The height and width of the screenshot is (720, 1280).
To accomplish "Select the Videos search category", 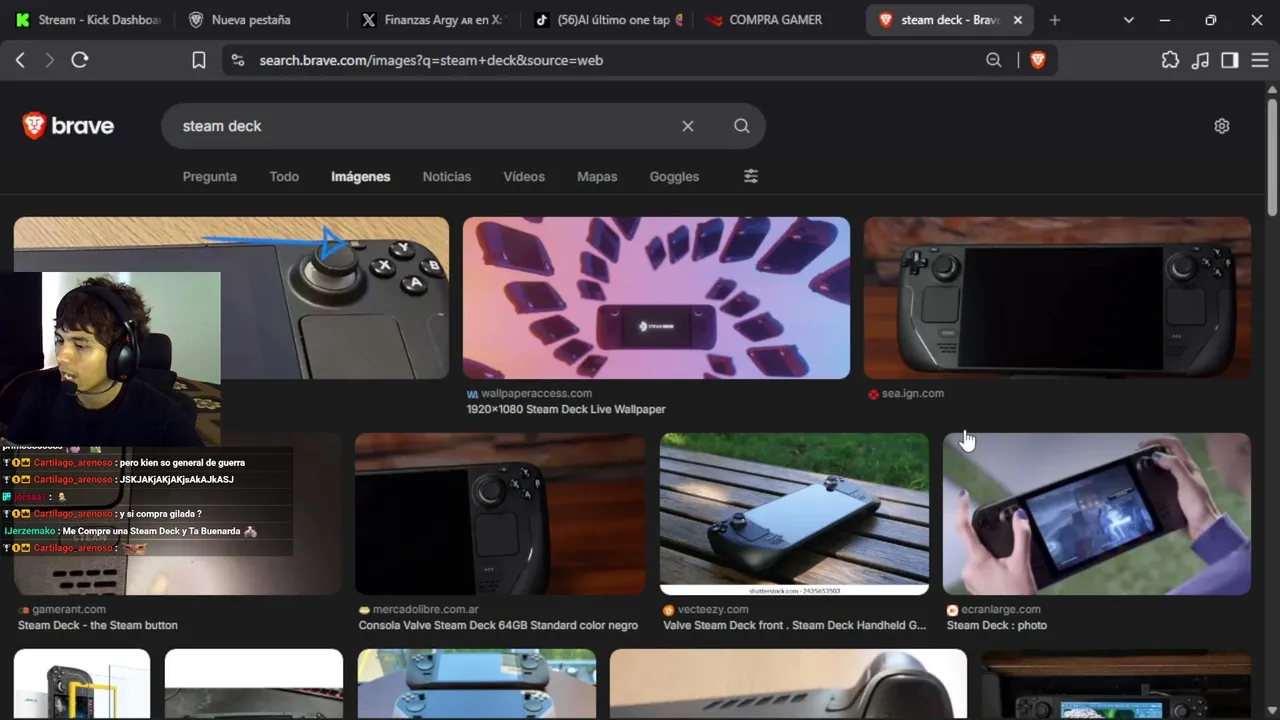I will pos(524,176).
